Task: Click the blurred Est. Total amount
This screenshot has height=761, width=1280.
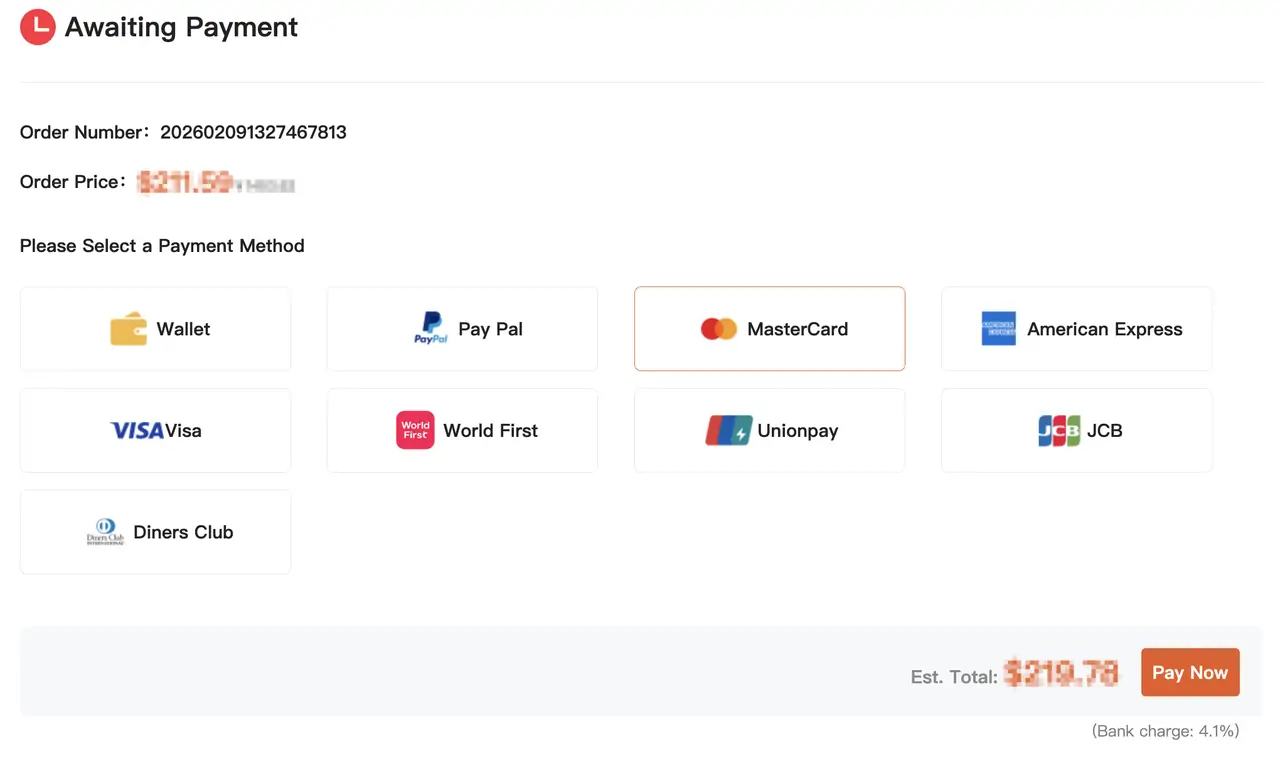Action: (x=1061, y=674)
